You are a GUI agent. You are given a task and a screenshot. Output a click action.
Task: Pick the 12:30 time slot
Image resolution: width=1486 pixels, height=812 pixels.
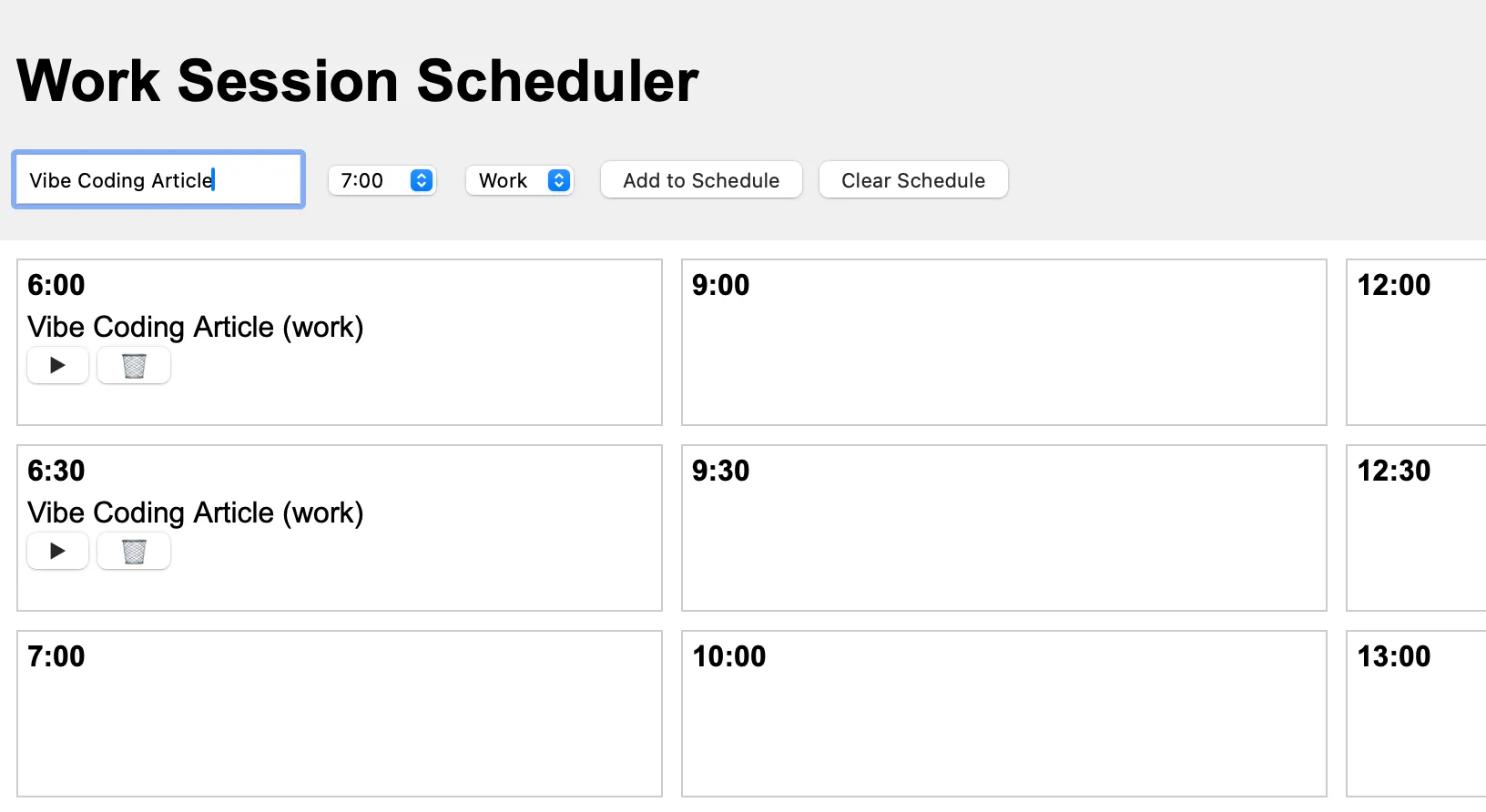1415,528
